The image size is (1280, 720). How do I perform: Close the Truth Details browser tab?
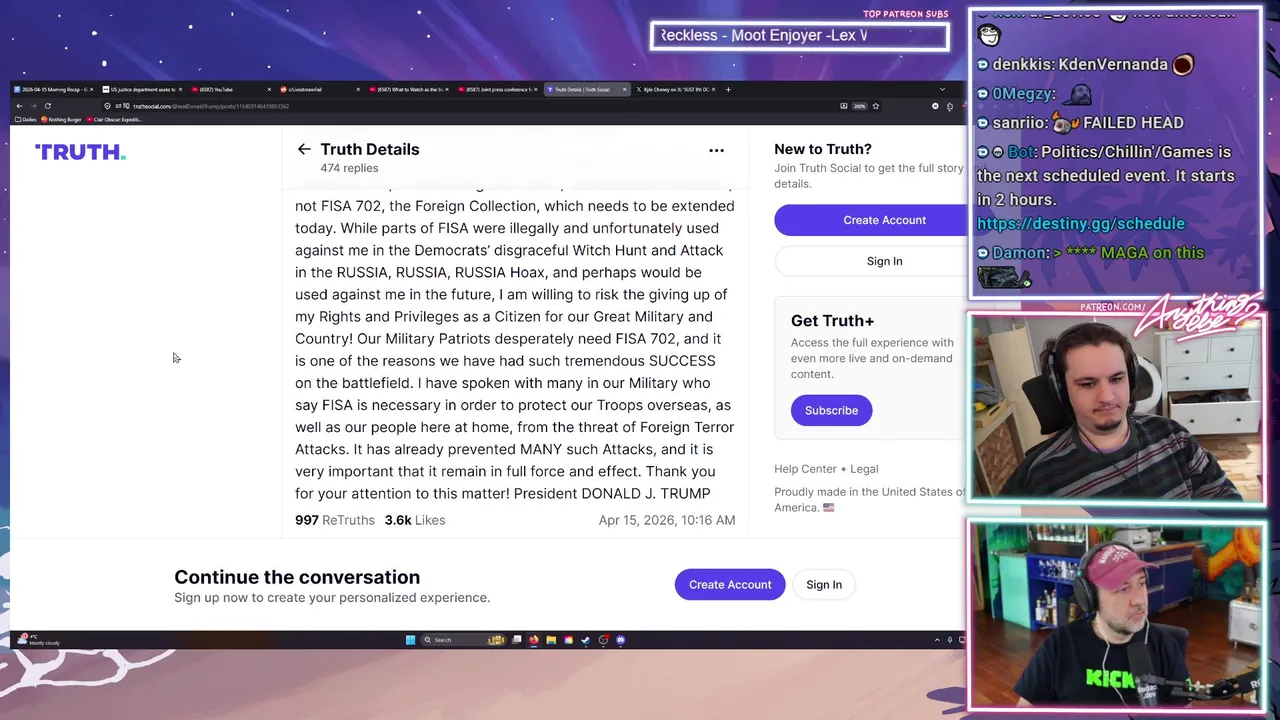tap(625, 89)
